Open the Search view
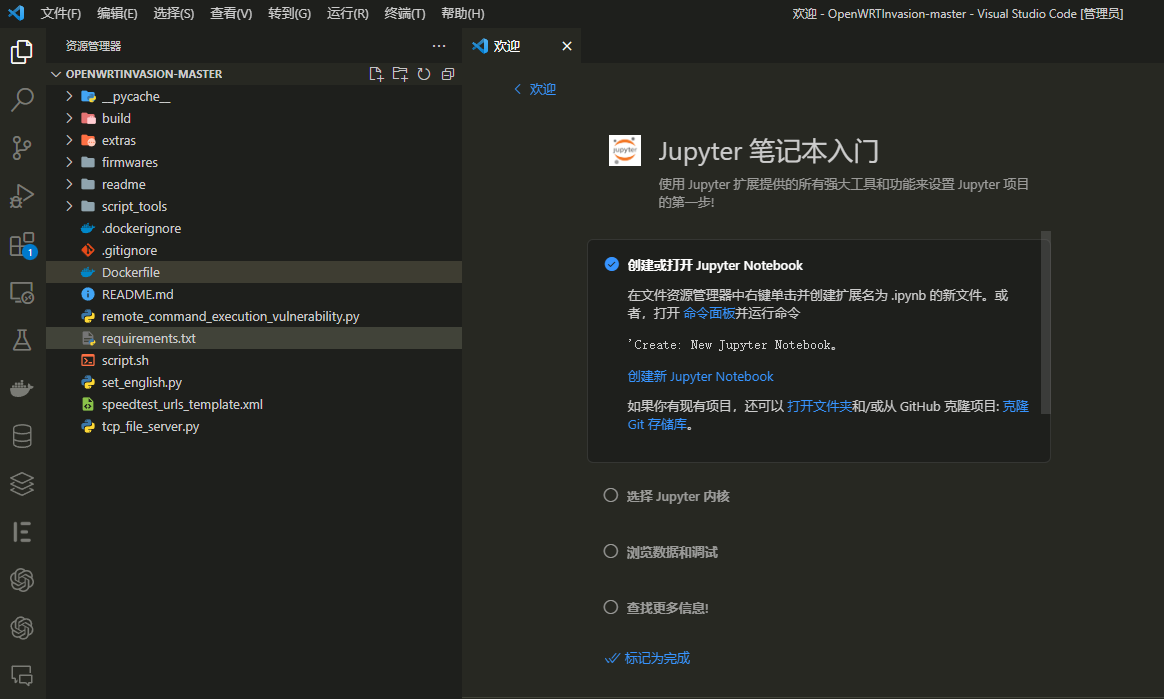The height and width of the screenshot is (699, 1164). [21, 100]
